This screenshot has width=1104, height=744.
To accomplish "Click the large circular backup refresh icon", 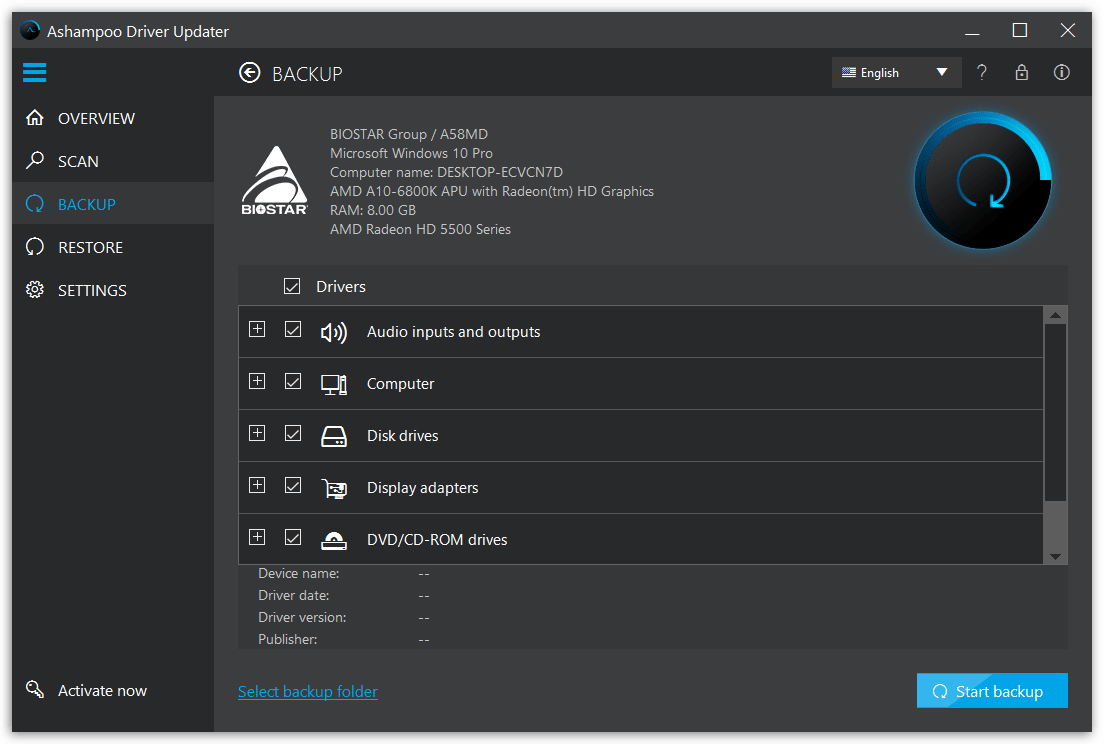I will [x=983, y=181].
